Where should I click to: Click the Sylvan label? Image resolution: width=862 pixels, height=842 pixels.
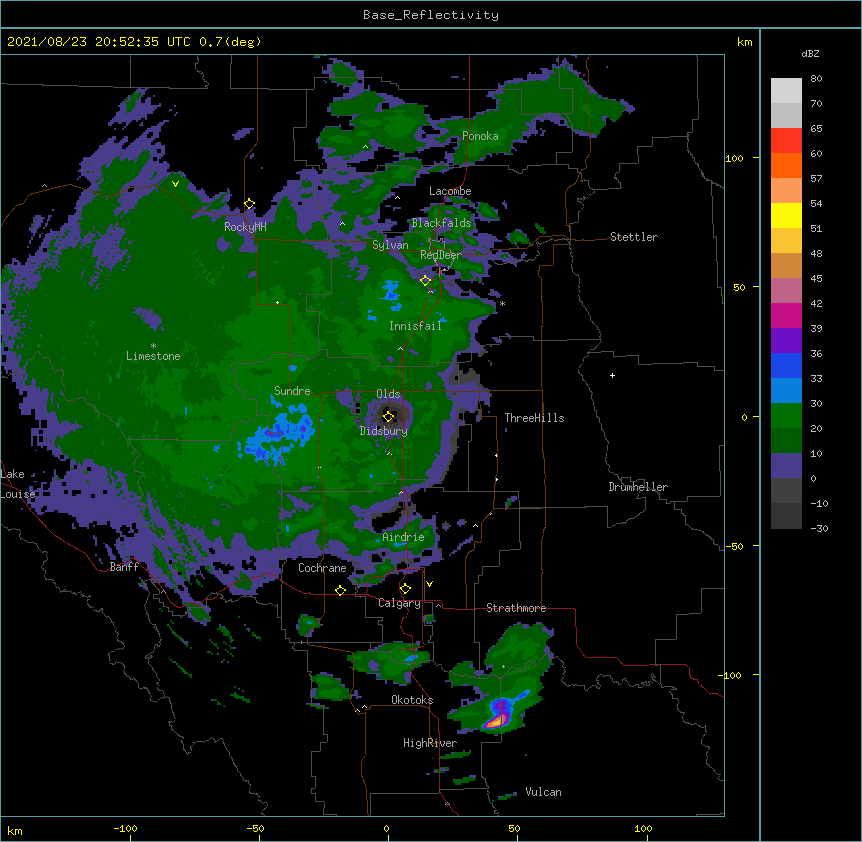pyautogui.click(x=390, y=245)
